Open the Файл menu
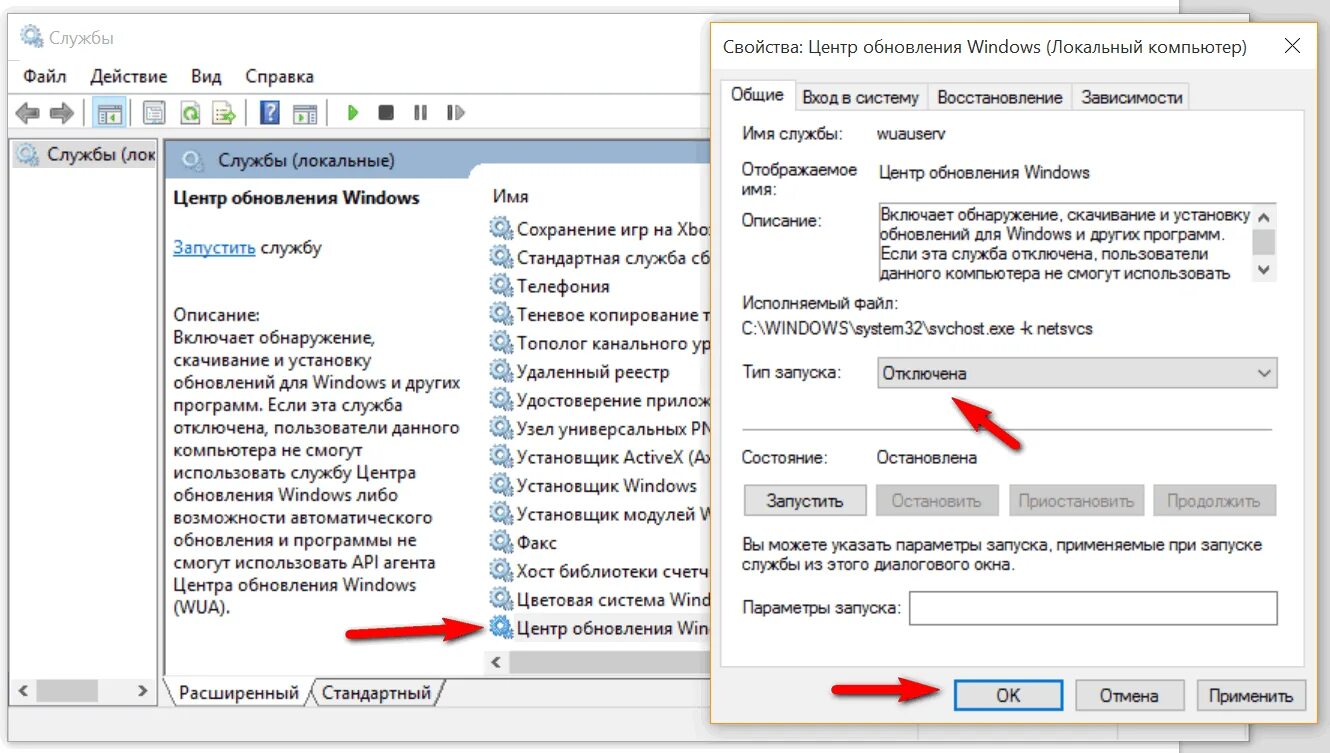The image size is (1330, 753). pos(44,76)
